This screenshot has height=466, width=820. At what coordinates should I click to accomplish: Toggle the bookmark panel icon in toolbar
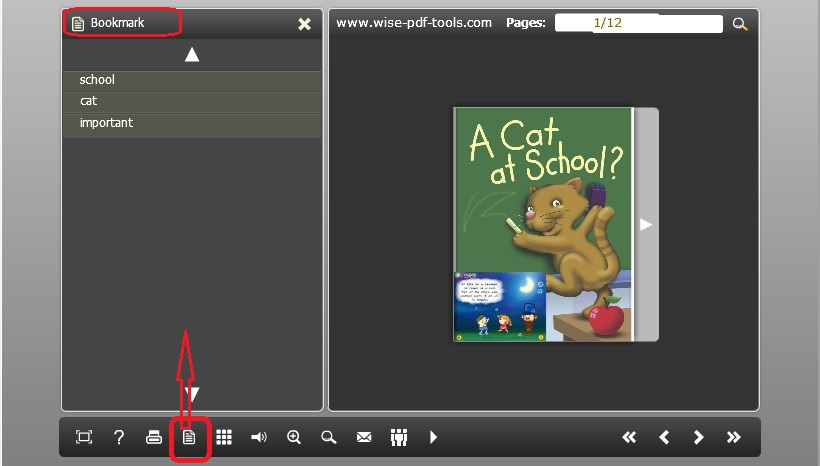[189, 437]
